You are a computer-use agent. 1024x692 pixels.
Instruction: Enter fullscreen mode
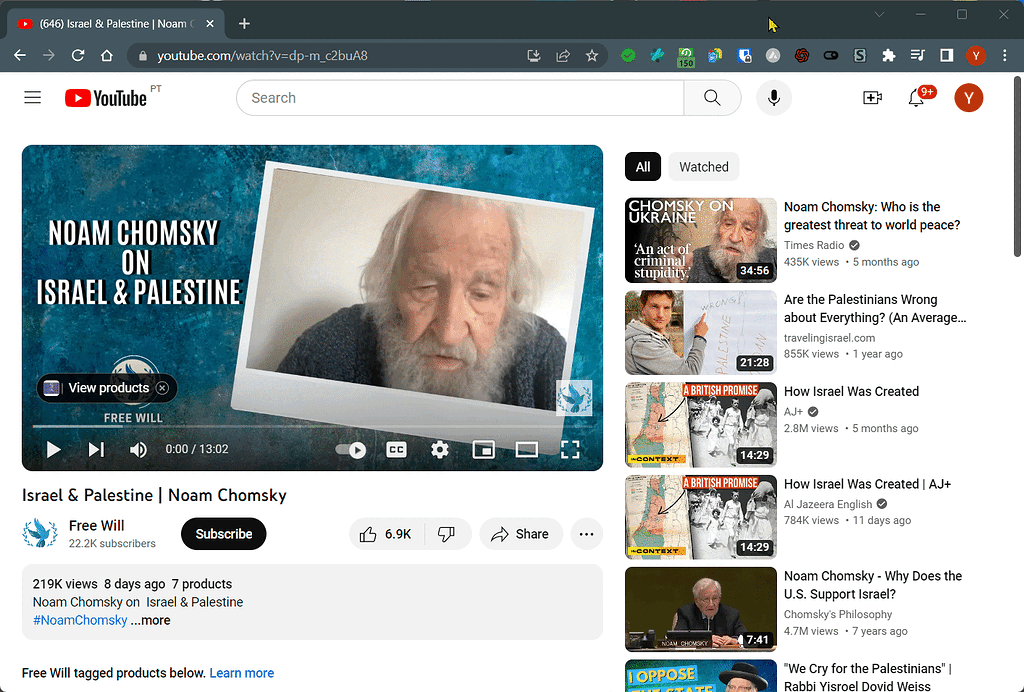click(570, 450)
